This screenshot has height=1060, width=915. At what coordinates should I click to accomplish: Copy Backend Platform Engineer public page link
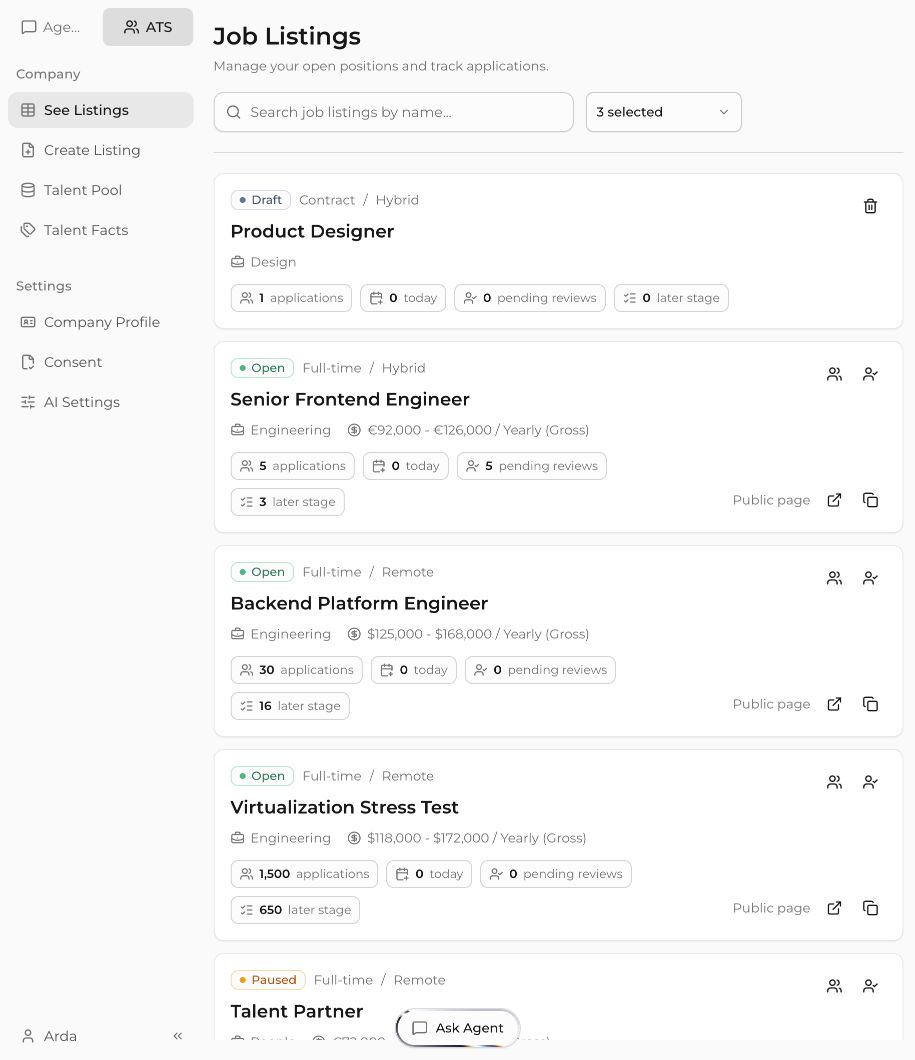(870, 704)
